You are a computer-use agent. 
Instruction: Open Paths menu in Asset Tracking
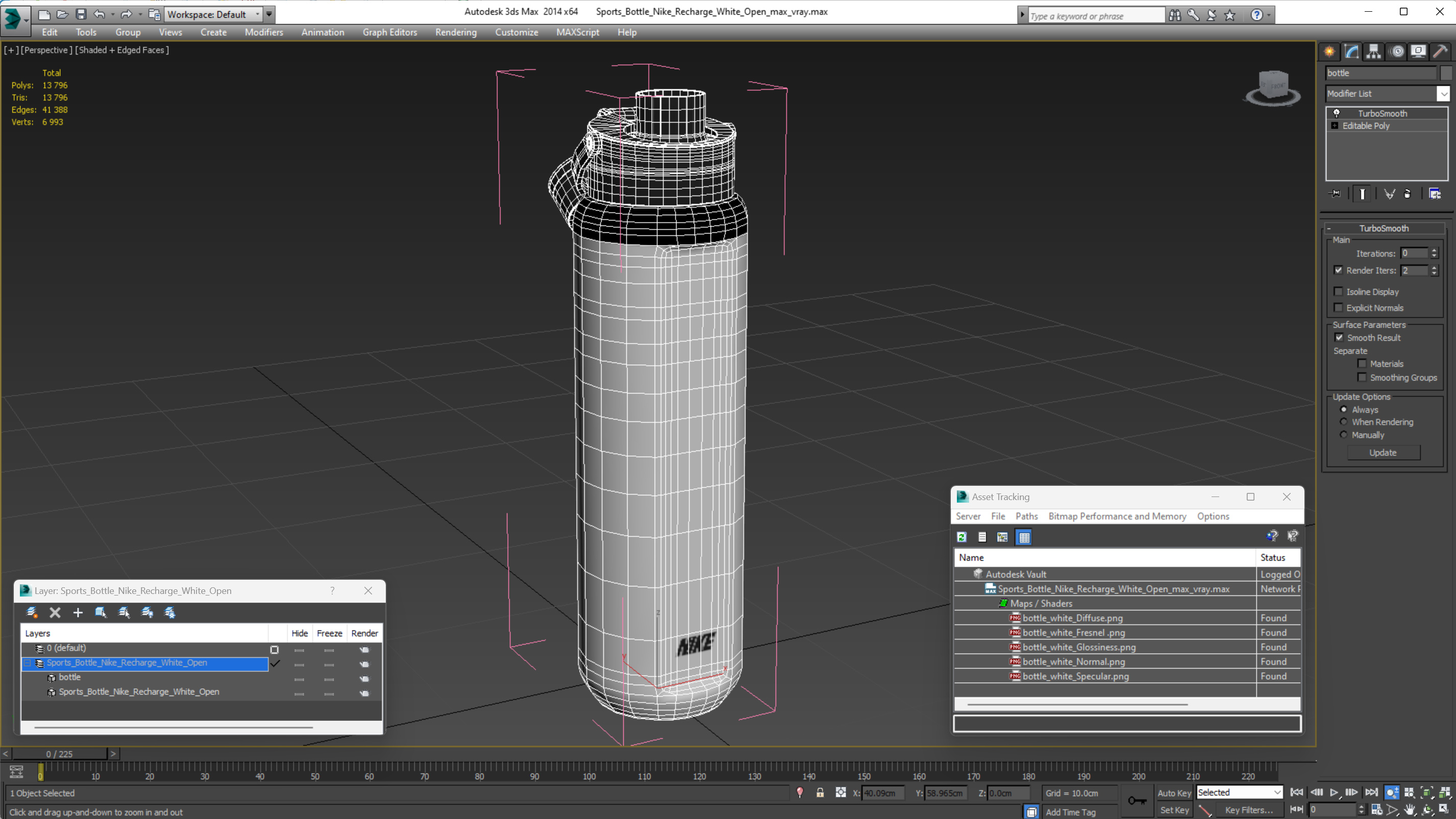pyautogui.click(x=1026, y=516)
